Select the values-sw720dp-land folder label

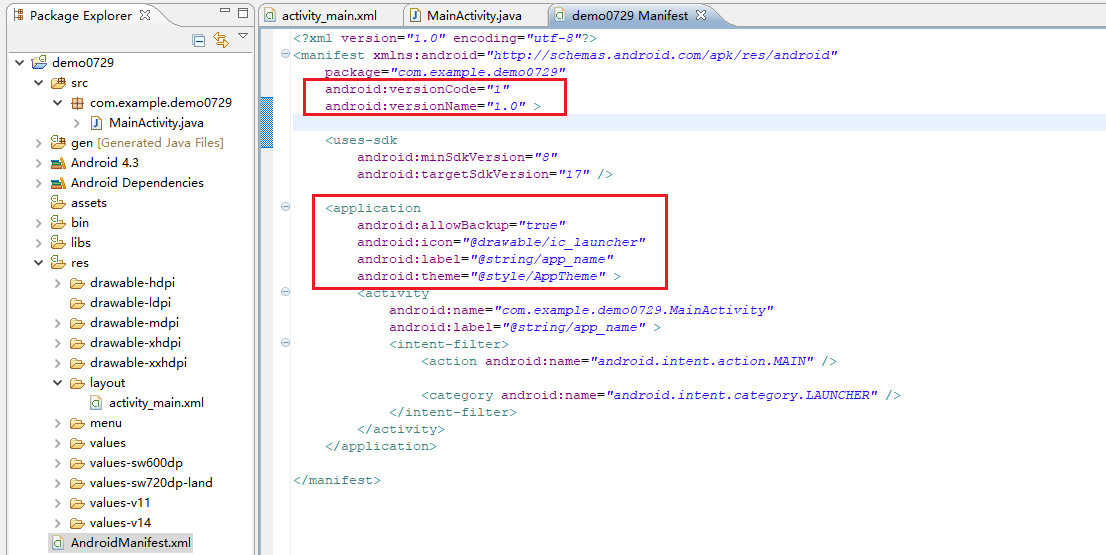151,482
